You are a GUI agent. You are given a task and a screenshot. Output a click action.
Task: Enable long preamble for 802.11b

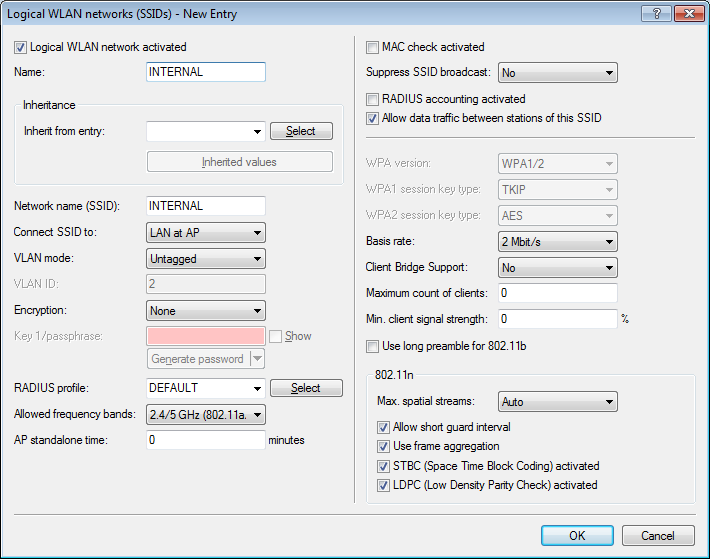[373, 346]
